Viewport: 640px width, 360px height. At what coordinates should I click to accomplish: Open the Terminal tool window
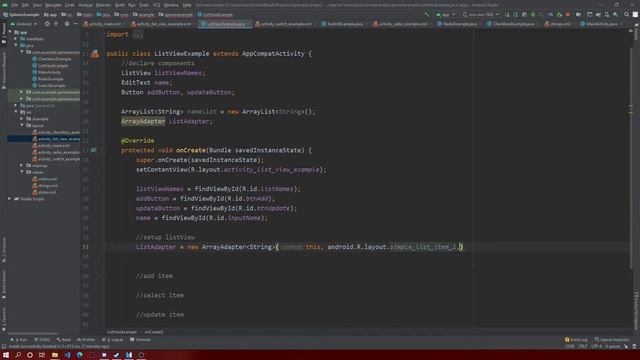click(140, 340)
